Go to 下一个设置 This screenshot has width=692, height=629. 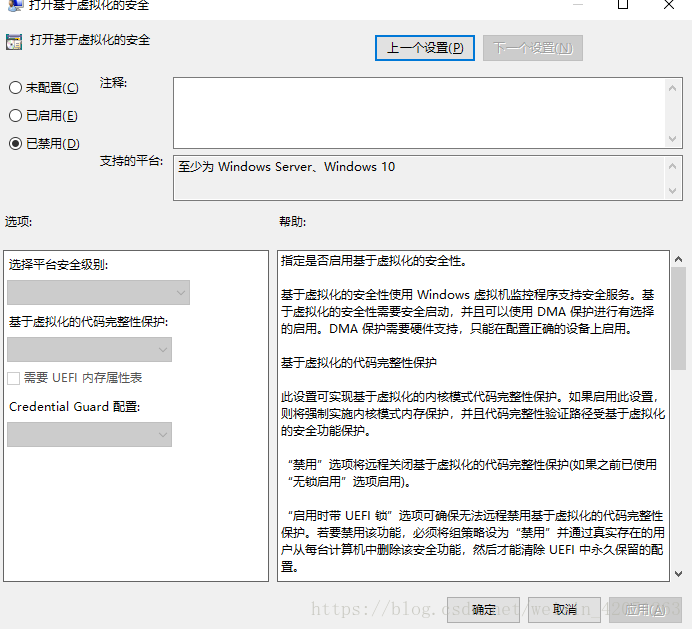point(532,47)
